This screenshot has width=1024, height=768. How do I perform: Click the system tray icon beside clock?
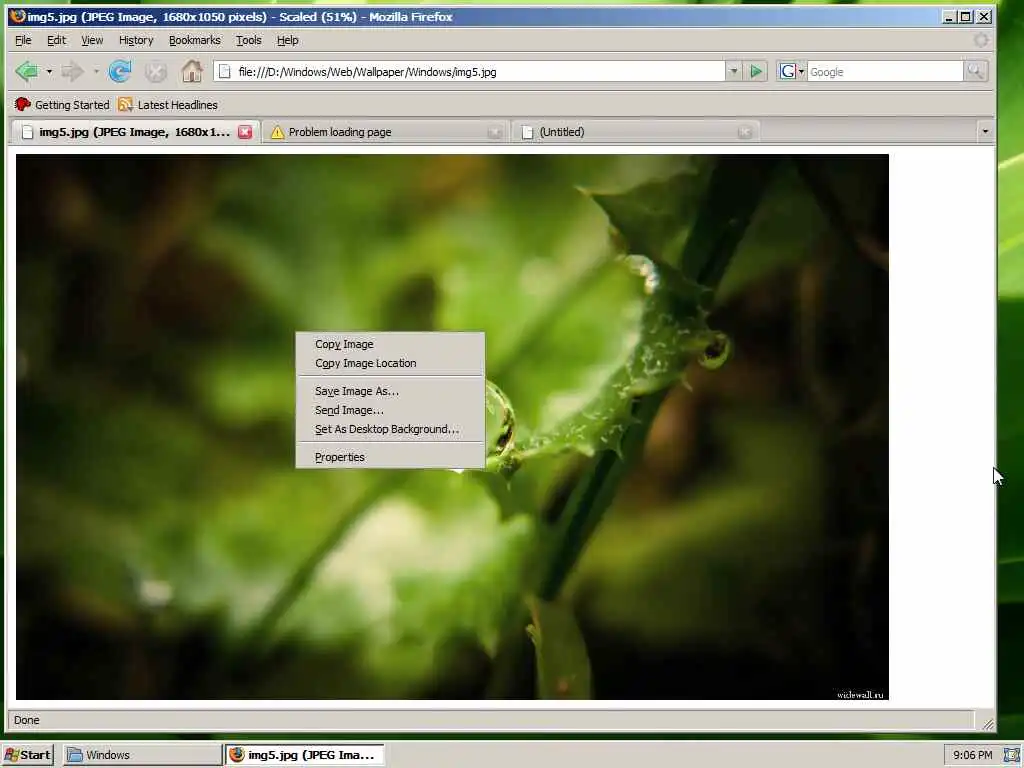[1012, 755]
